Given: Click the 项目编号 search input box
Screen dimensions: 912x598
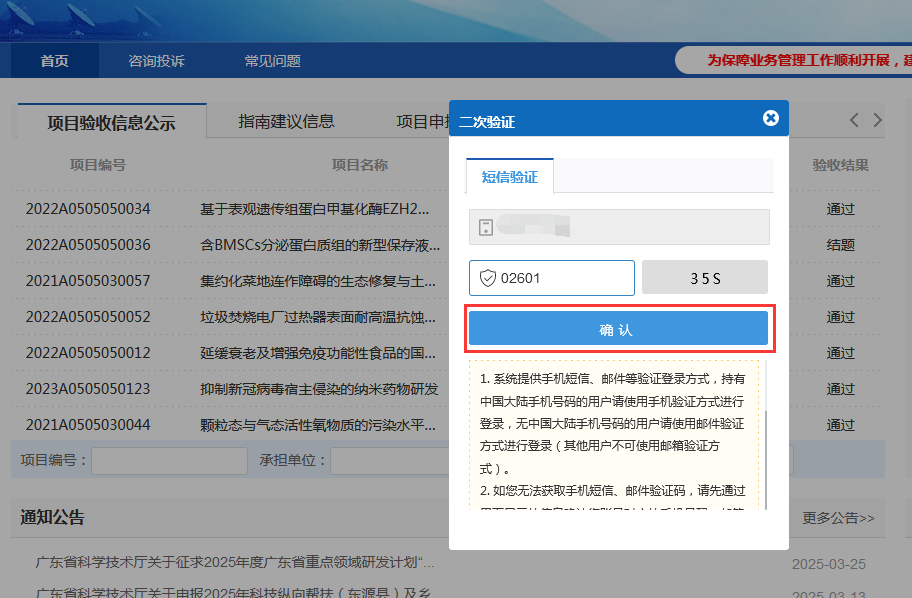Looking at the screenshot, I should 169,461.
